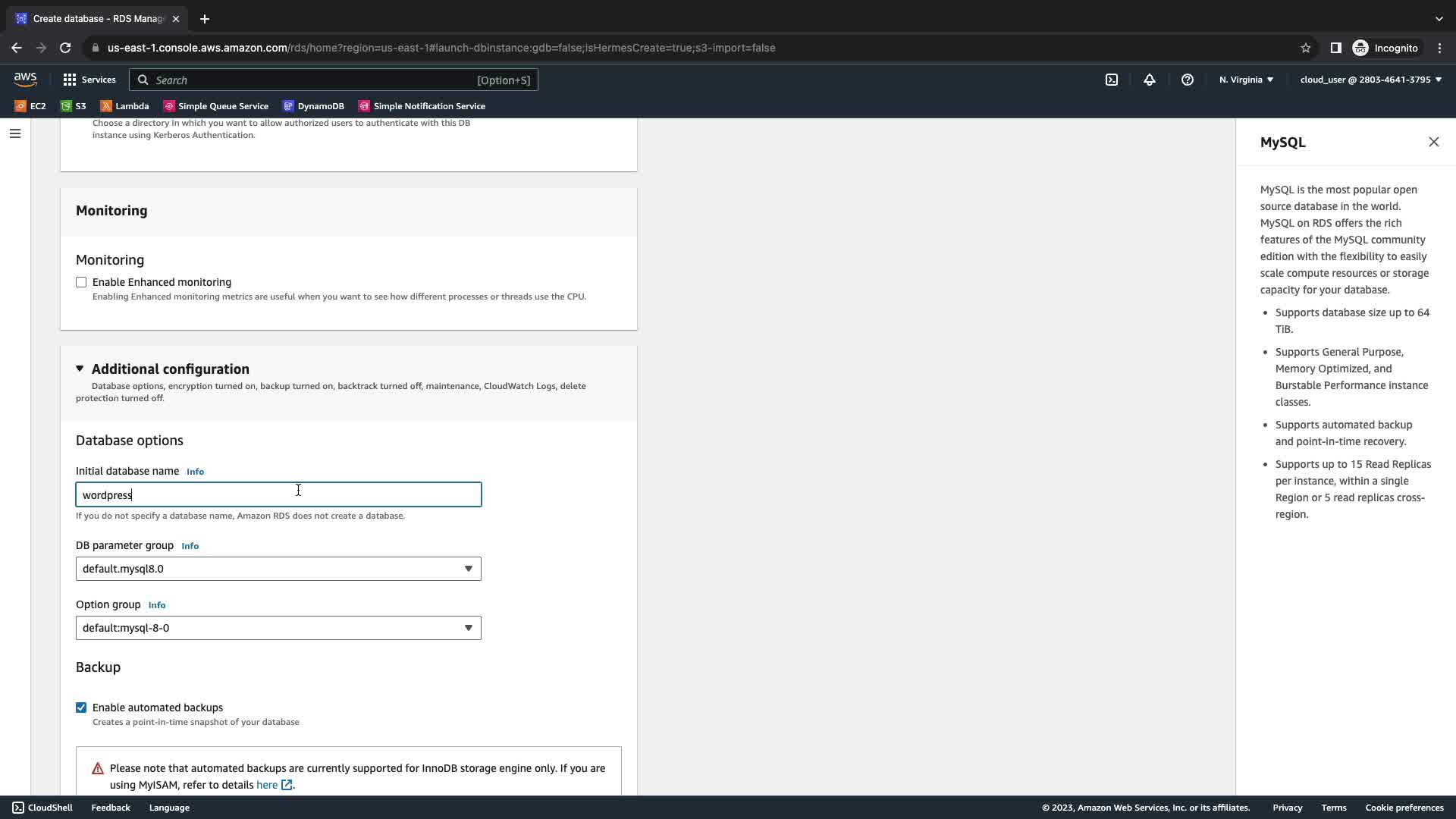This screenshot has width=1456, height=819.
Task: Open the Option group dropdown
Action: 278,628
